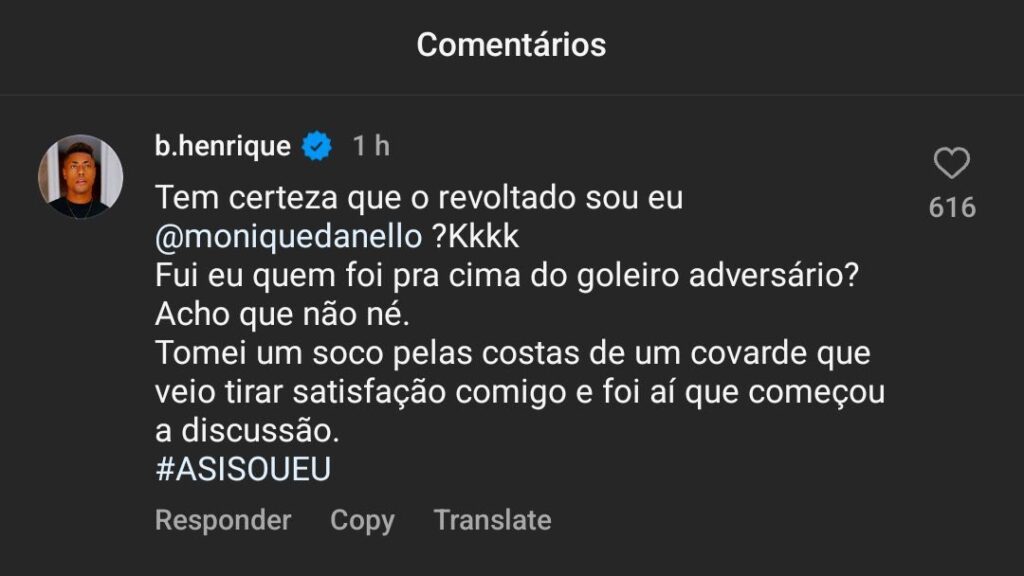Screen dimensions: 1024x576
Task: View the 616 likes count
Action: pyautogui.click(x=951, y=207)
